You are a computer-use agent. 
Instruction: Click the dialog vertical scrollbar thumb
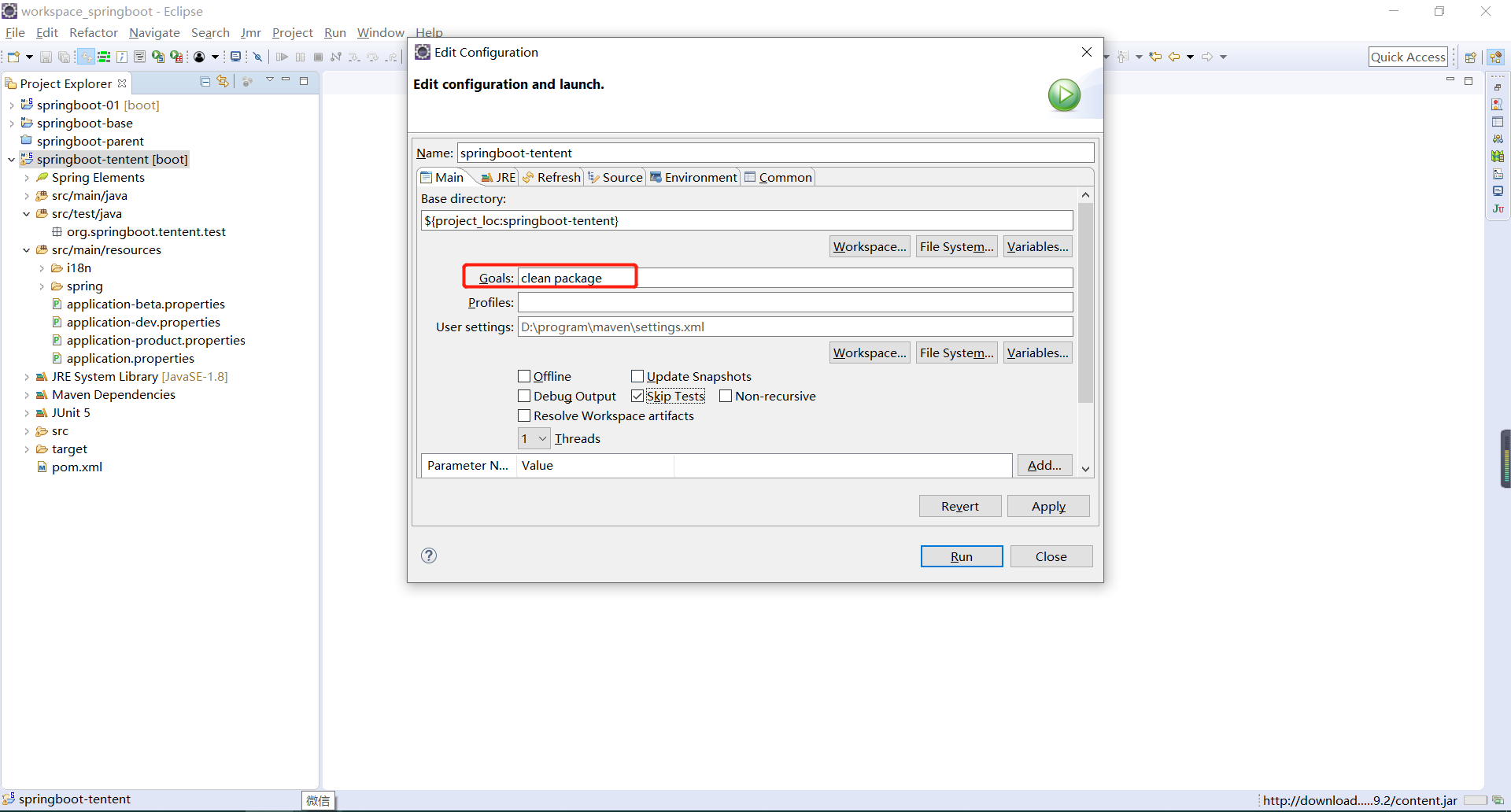(1085, 303)
